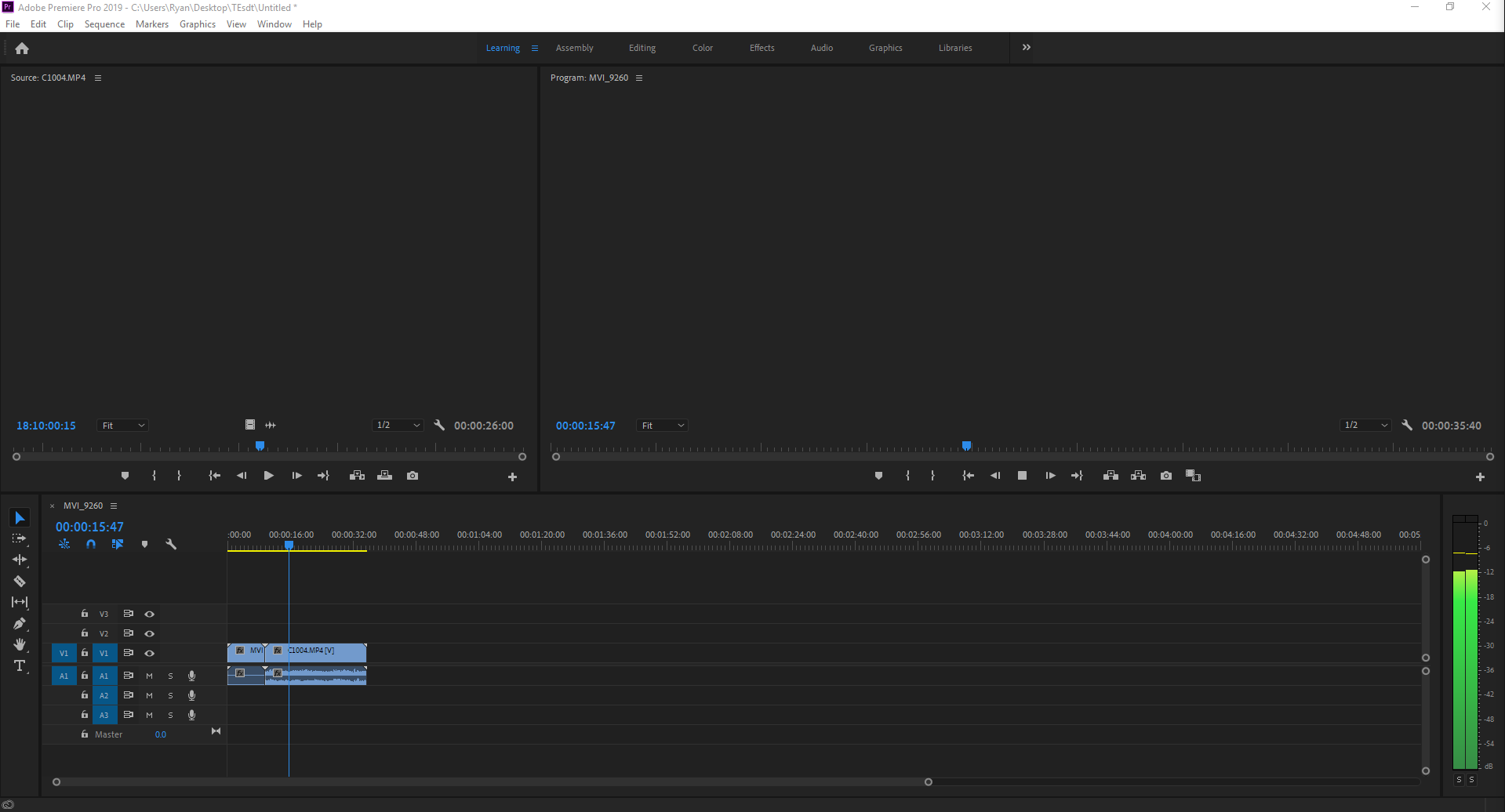Click Lift button in Program monitor
The width and height of the screenshot is (1505, 812).
click(1111, 476)
